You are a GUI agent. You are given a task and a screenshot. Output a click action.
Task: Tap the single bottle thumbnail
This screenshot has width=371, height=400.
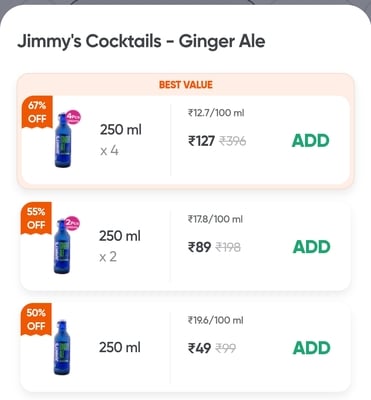(x=62, y=347)
